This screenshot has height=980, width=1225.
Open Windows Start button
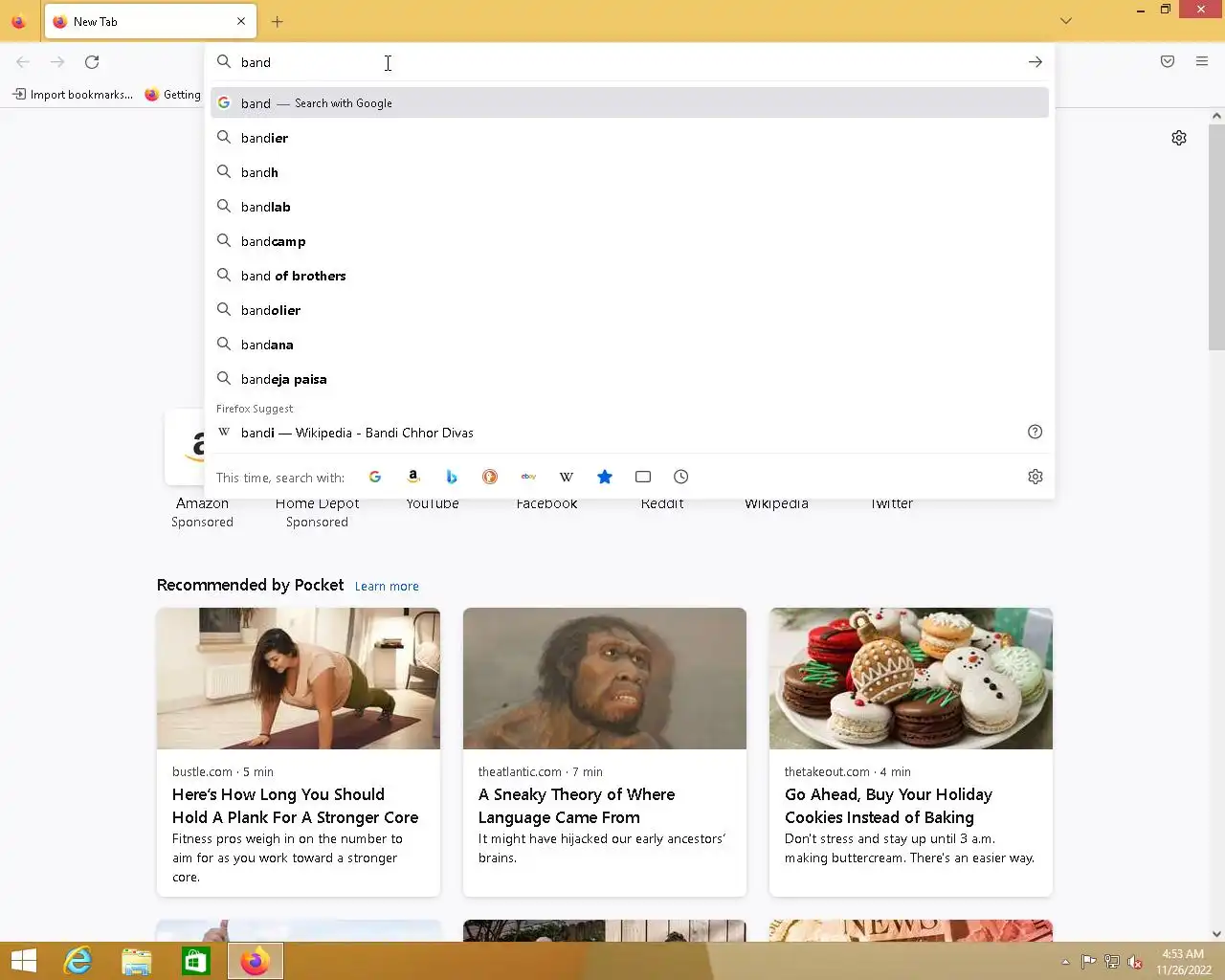point(23,961)
